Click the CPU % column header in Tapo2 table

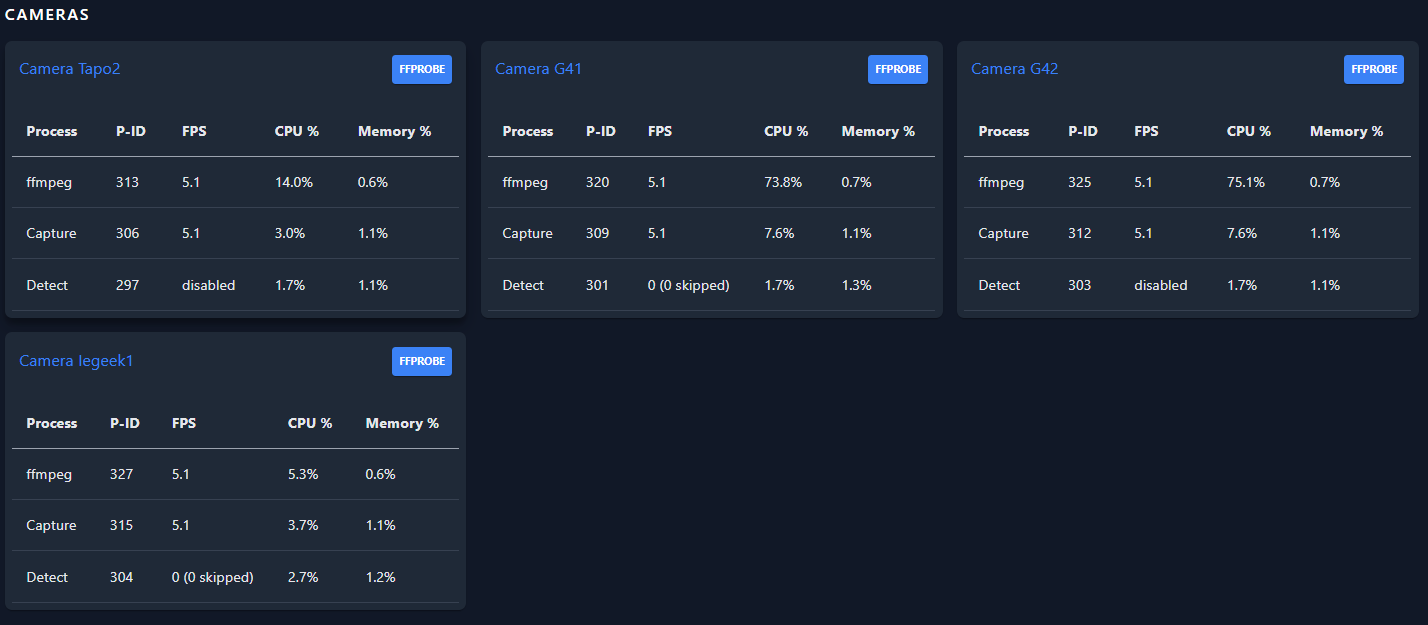click(x=297, y=131)
